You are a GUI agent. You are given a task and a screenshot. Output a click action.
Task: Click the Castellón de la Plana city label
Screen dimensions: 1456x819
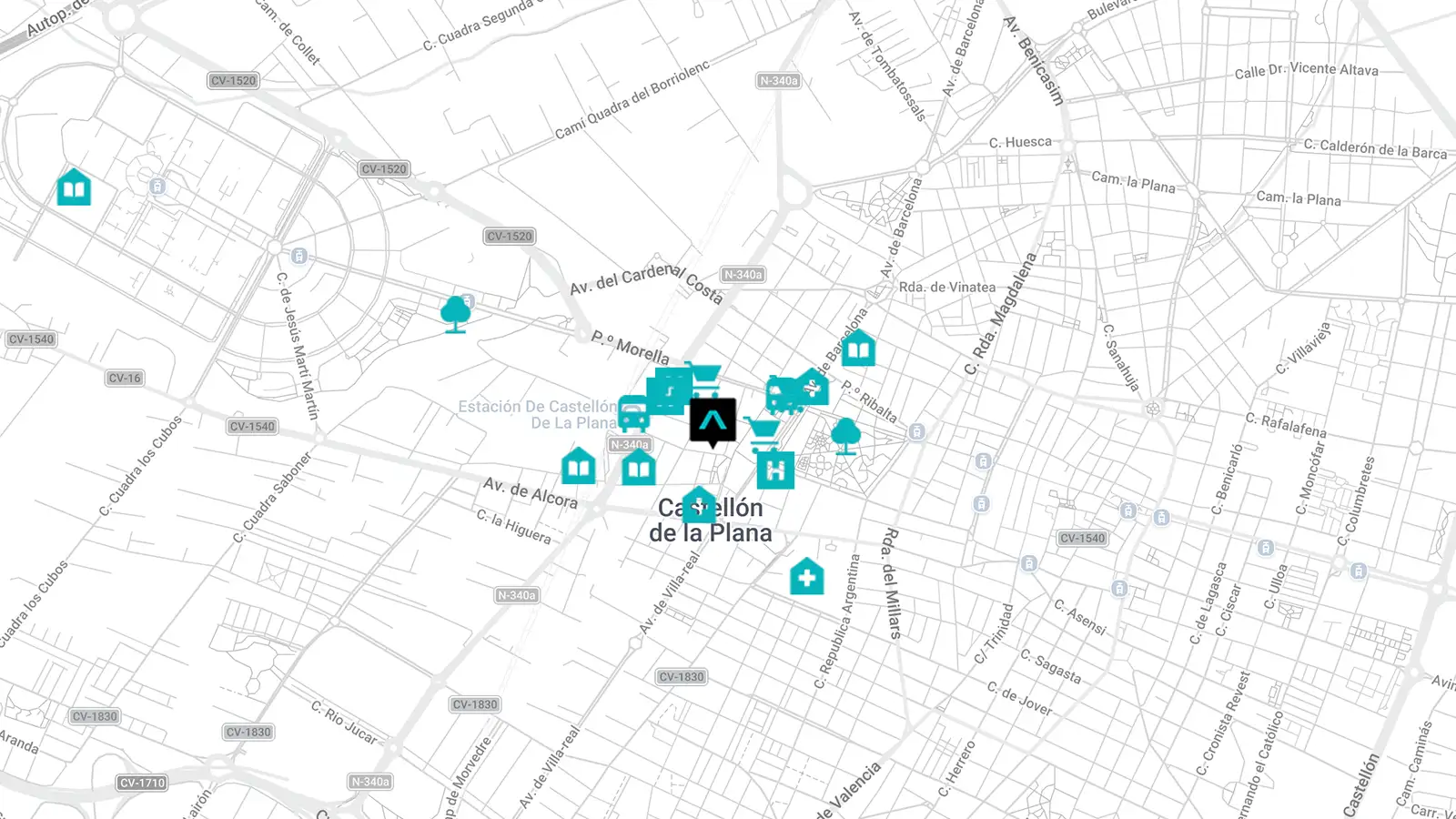click(711, 521)
